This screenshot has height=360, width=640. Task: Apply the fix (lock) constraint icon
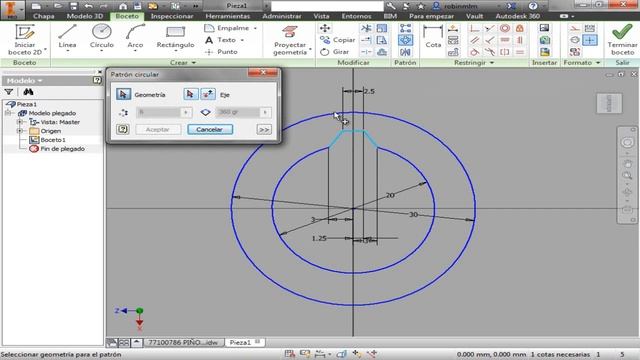pyautogui.click(x=520, y=28)
